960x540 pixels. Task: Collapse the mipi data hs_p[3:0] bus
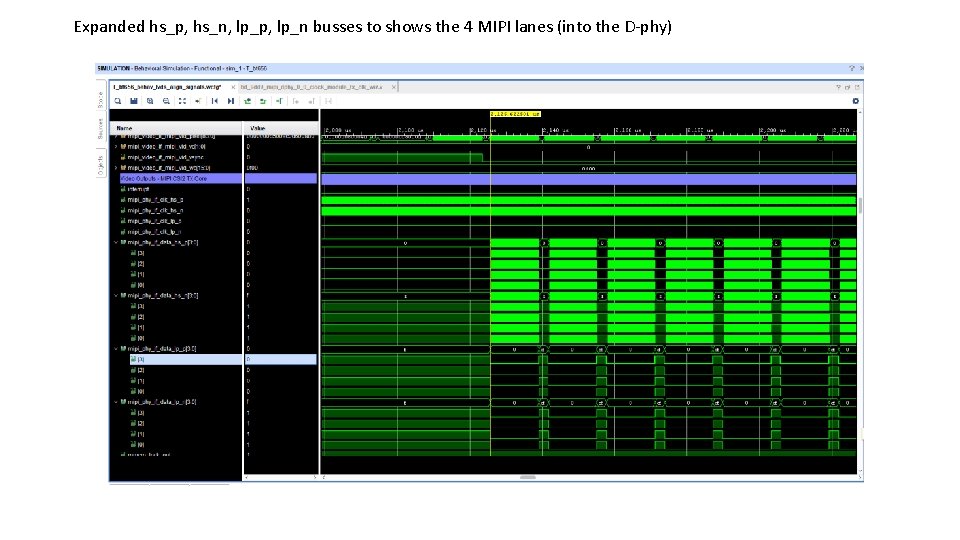point(116,242)
